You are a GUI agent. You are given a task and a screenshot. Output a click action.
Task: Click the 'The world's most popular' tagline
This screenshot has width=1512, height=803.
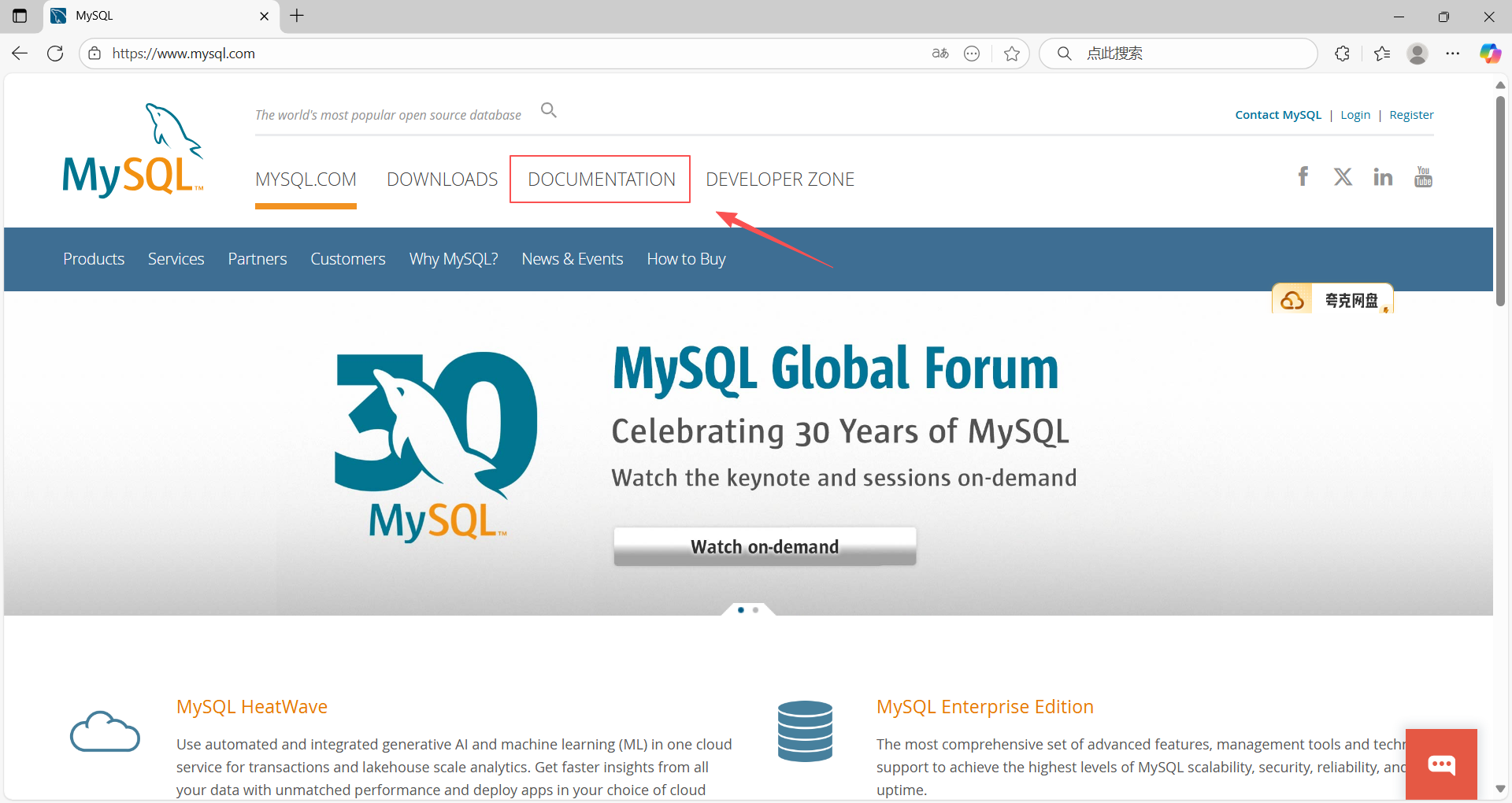tap(388, 115)
